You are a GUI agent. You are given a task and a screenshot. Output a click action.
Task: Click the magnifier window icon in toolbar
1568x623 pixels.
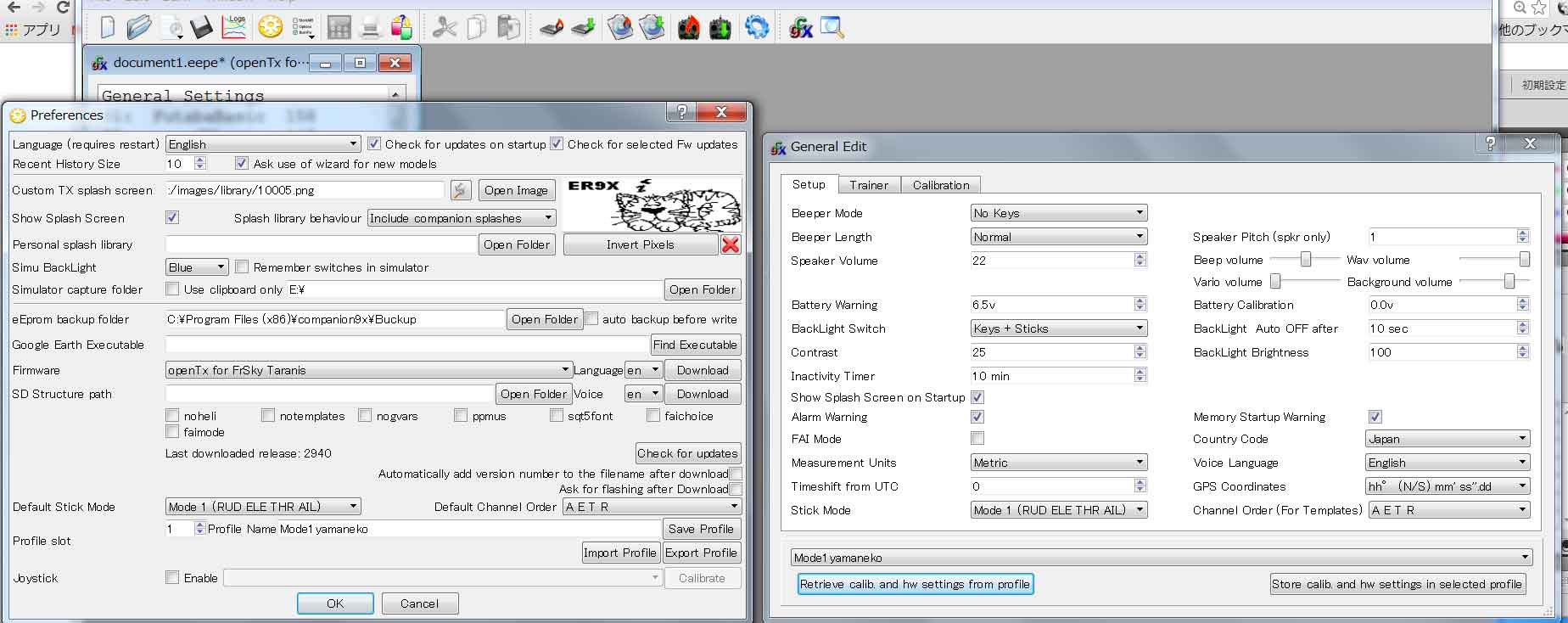point(832,28)
